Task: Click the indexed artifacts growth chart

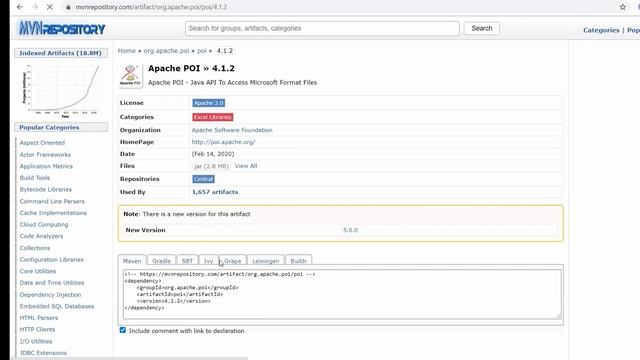Action: pos(61,91)
